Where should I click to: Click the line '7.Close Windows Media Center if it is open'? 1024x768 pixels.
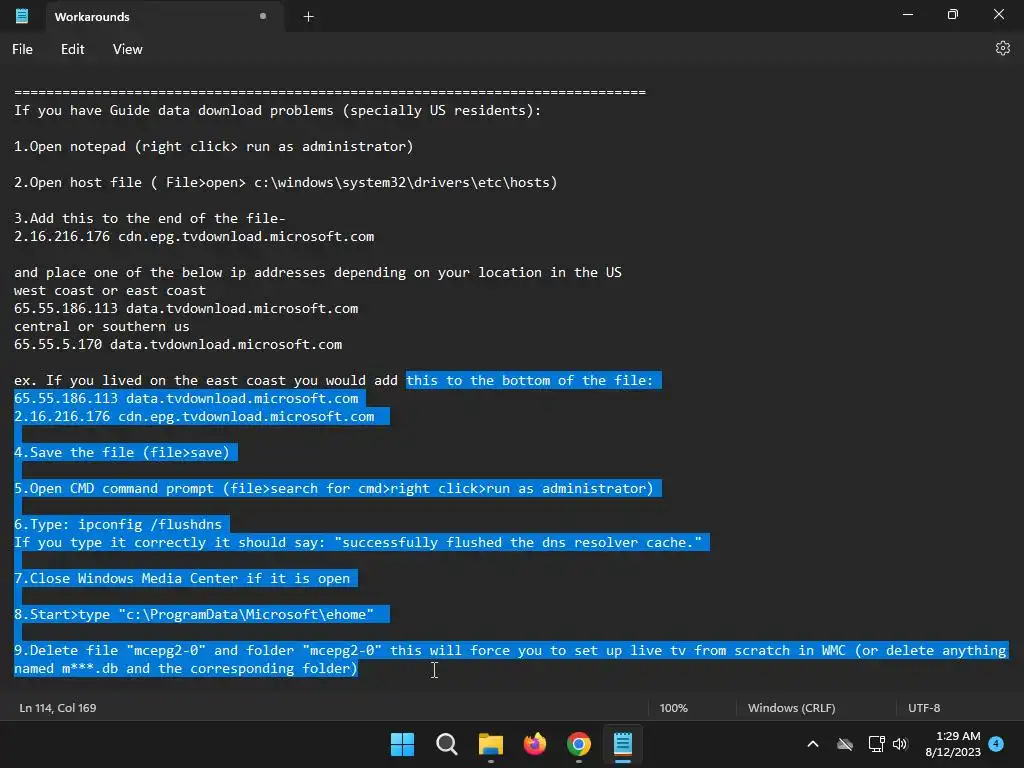[182, 578]
